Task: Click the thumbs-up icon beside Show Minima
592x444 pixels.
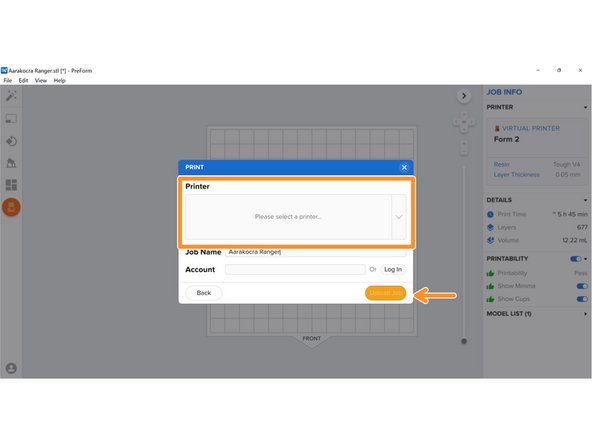Action: click(x=490, y=286)
